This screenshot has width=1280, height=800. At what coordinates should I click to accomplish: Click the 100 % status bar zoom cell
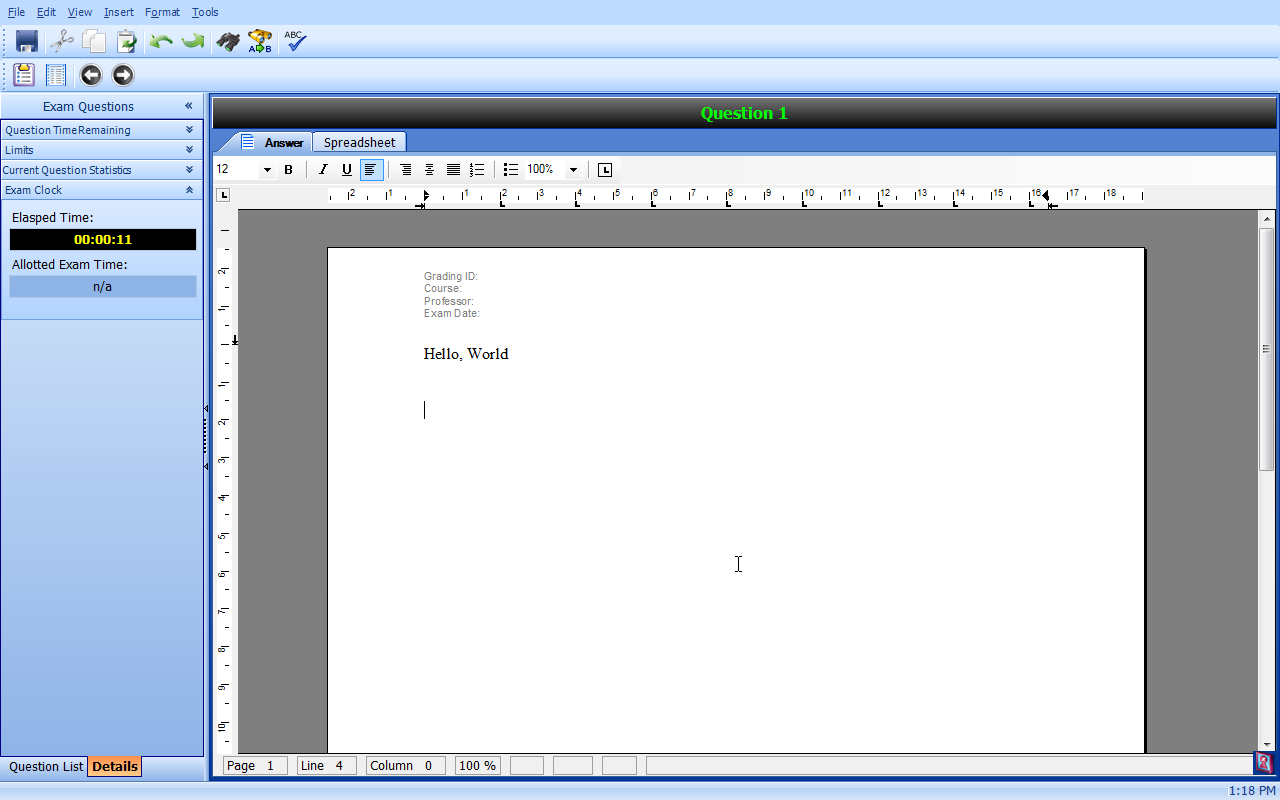478,766
